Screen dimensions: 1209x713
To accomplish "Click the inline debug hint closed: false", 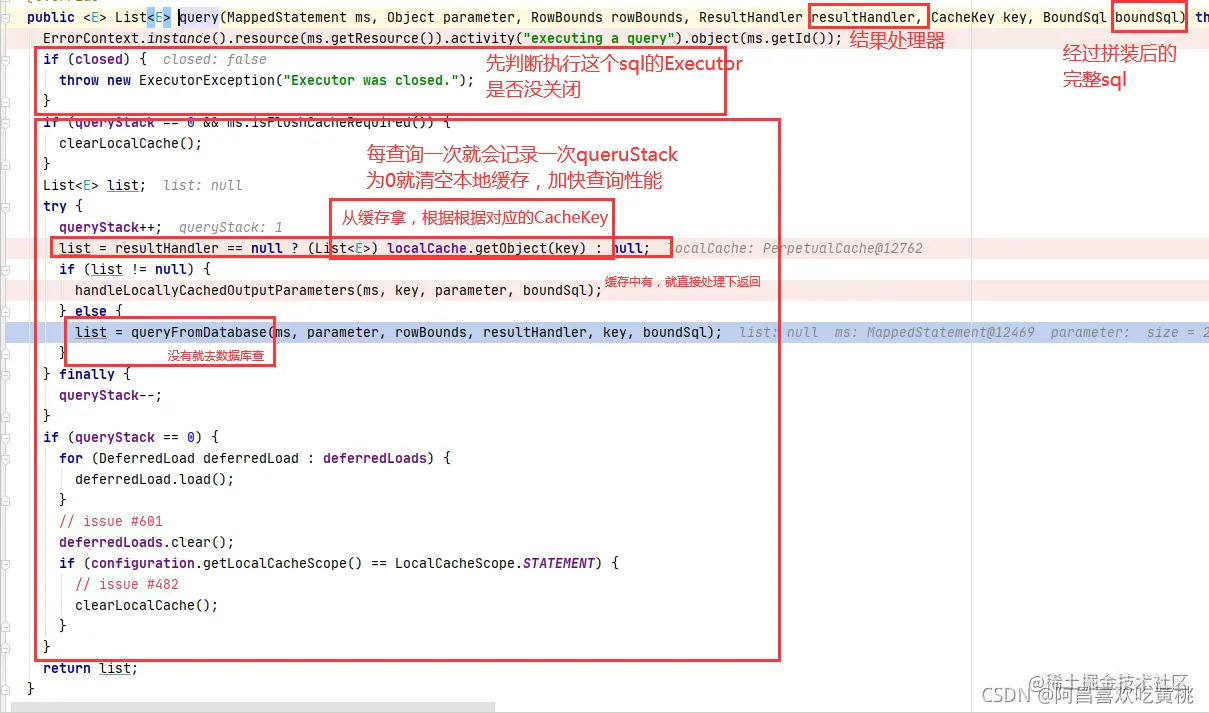I will coord(215,59).
